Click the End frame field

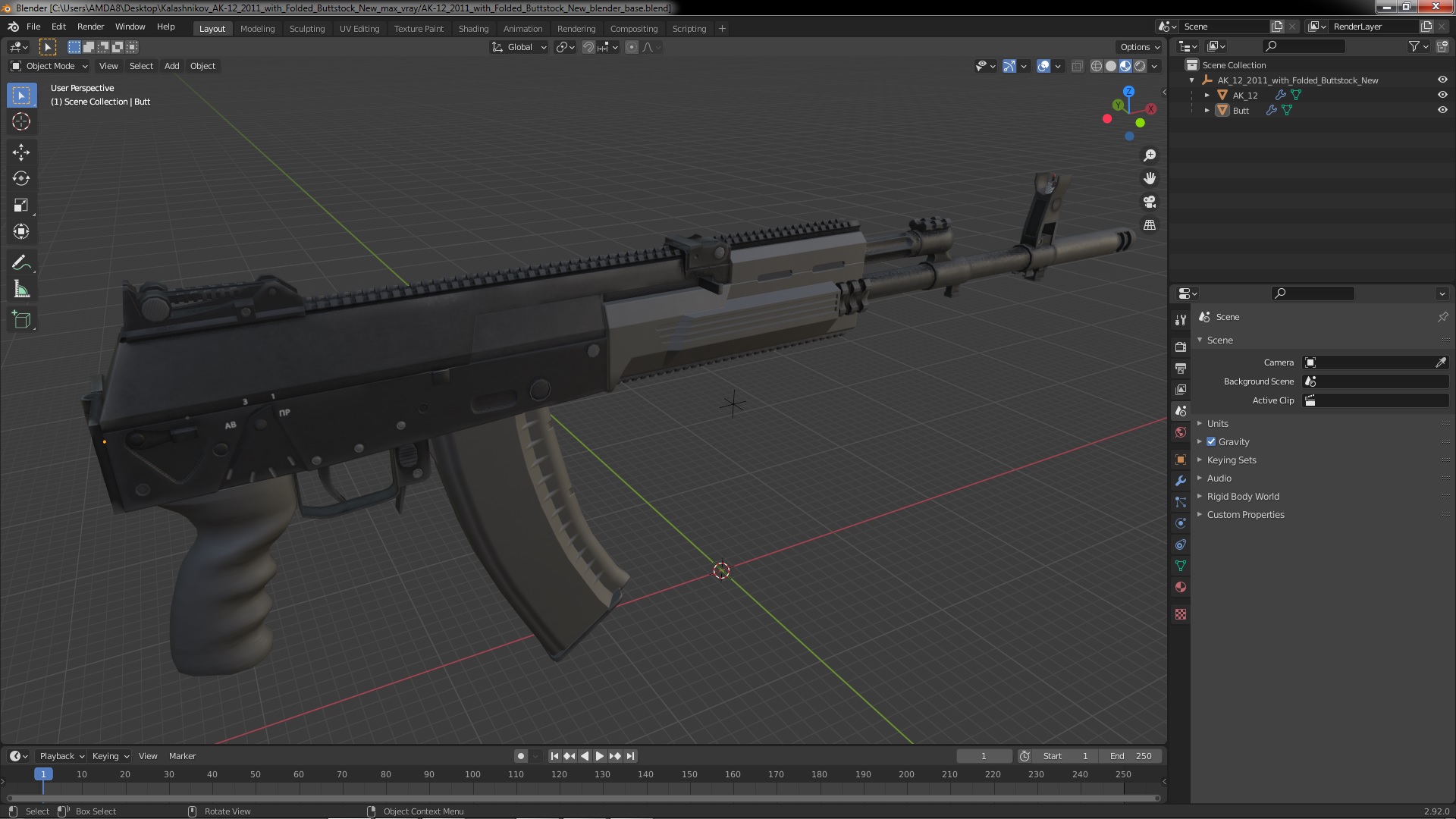(x=1130, y=756)
